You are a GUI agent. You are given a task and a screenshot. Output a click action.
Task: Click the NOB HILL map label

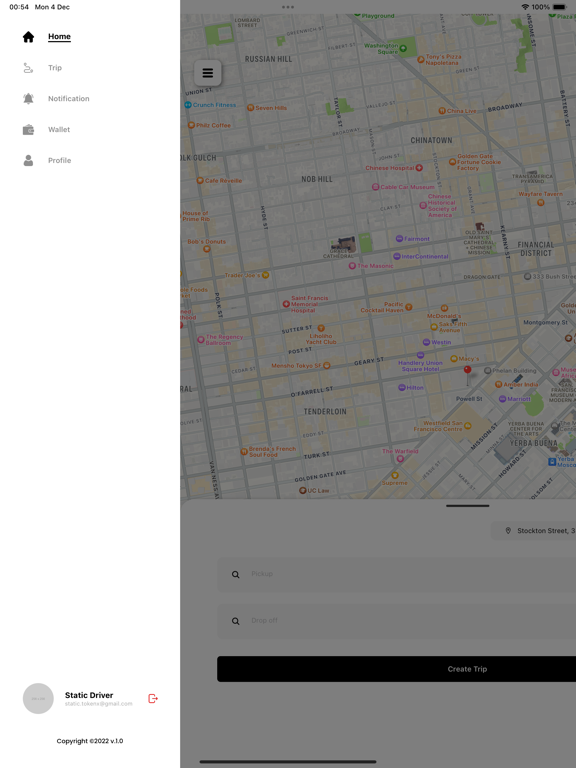317,179
